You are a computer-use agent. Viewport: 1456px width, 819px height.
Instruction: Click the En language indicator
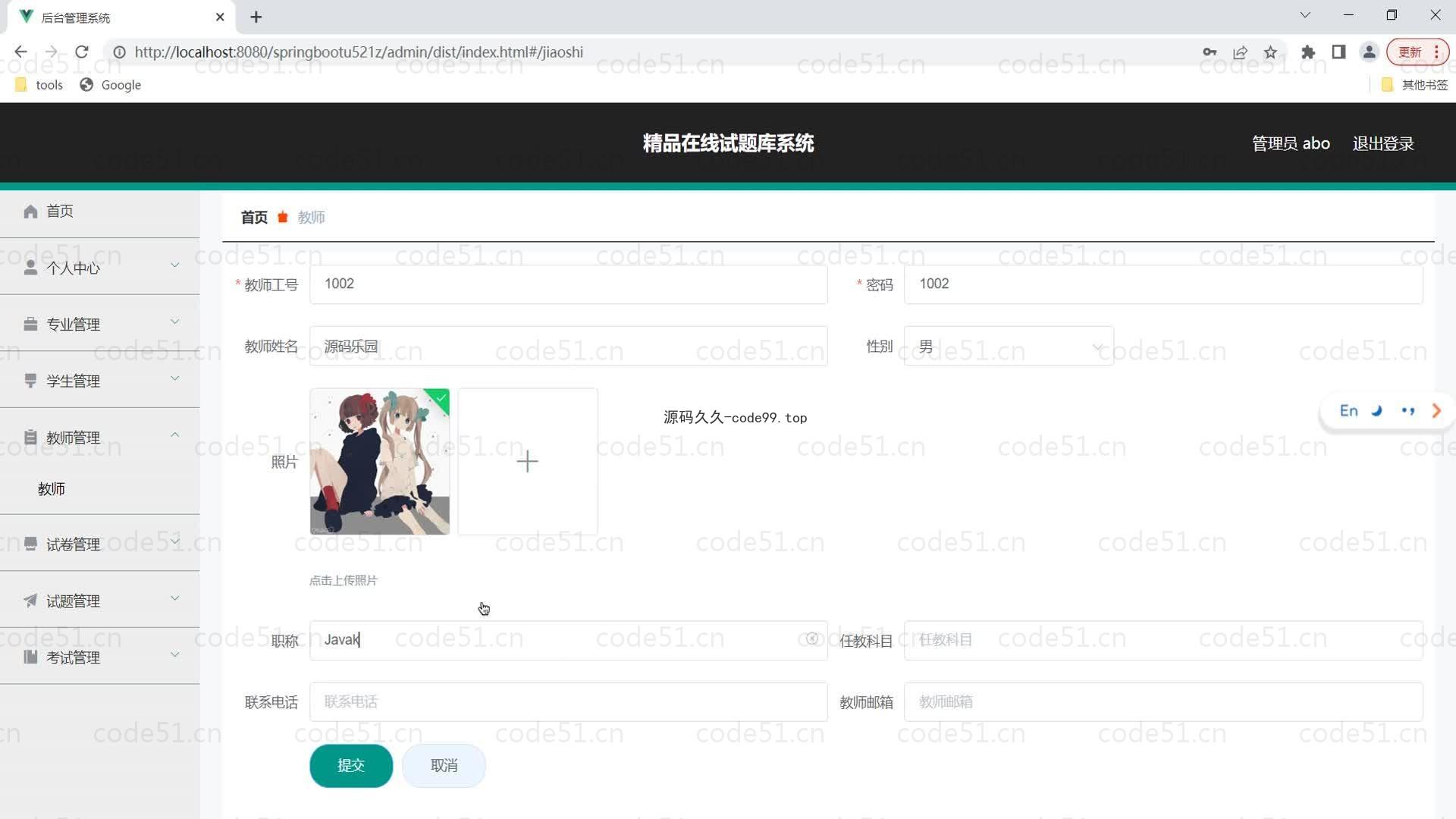click(x=1348, y=410)
